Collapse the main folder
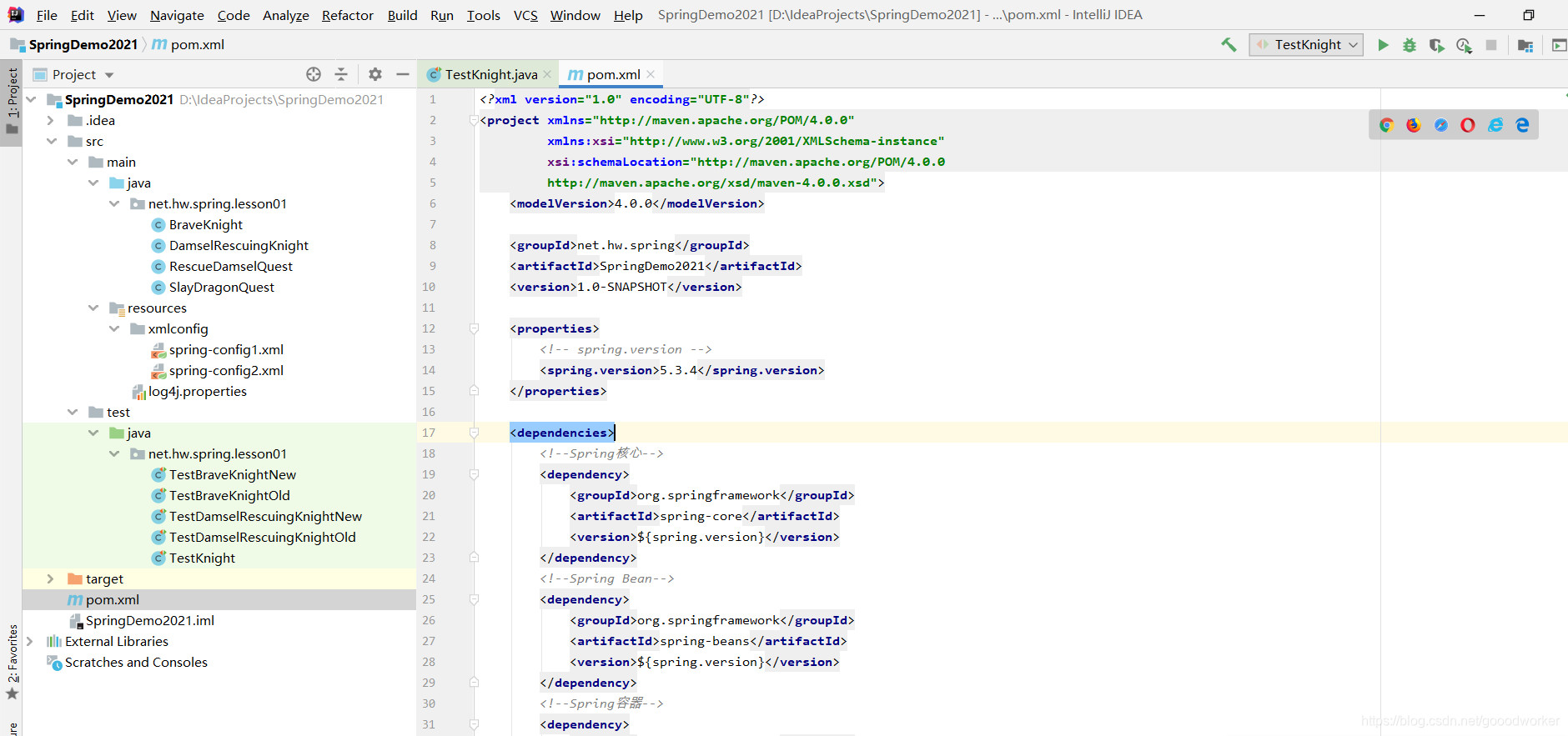Viewport: 1568px width, 736px height. tap(73, 162)
